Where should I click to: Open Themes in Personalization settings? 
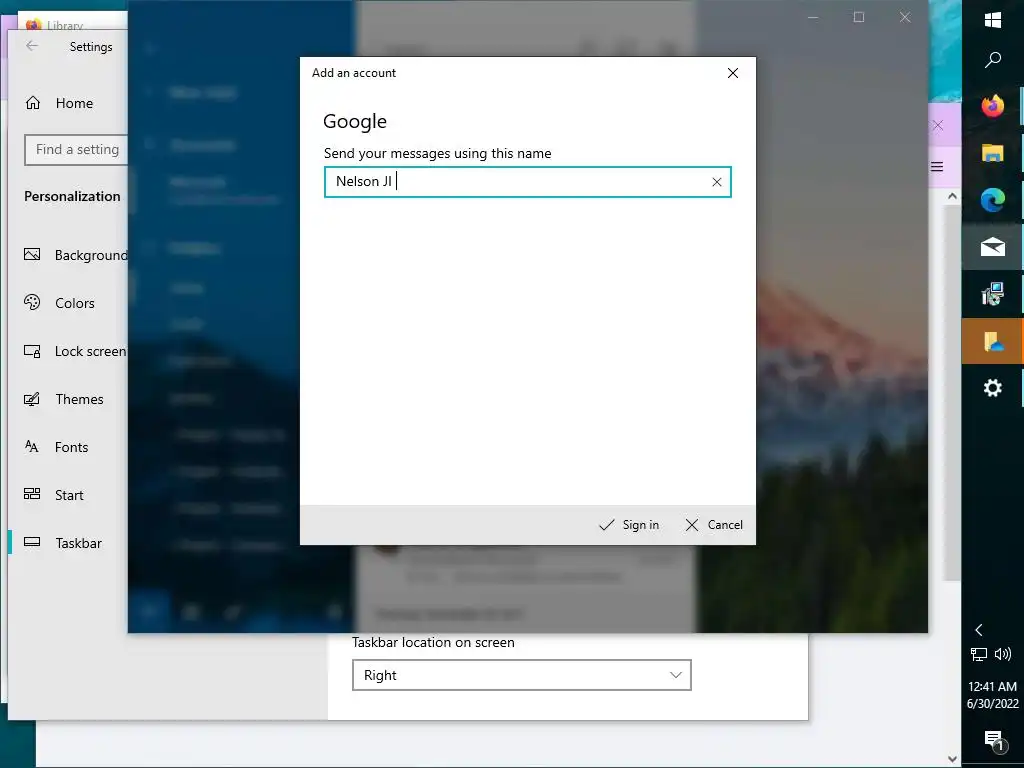click(x=63, y=399)
